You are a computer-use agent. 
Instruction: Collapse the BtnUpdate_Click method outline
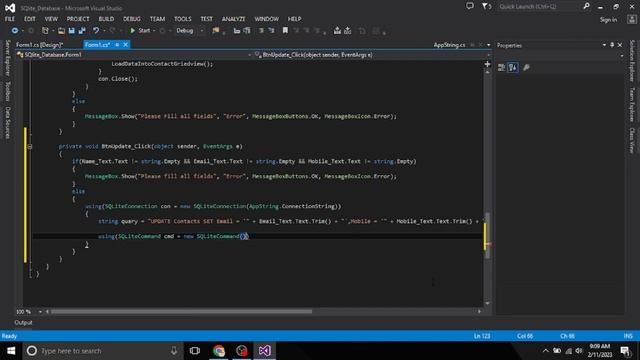pyautogui.click(x=30, y=146)
